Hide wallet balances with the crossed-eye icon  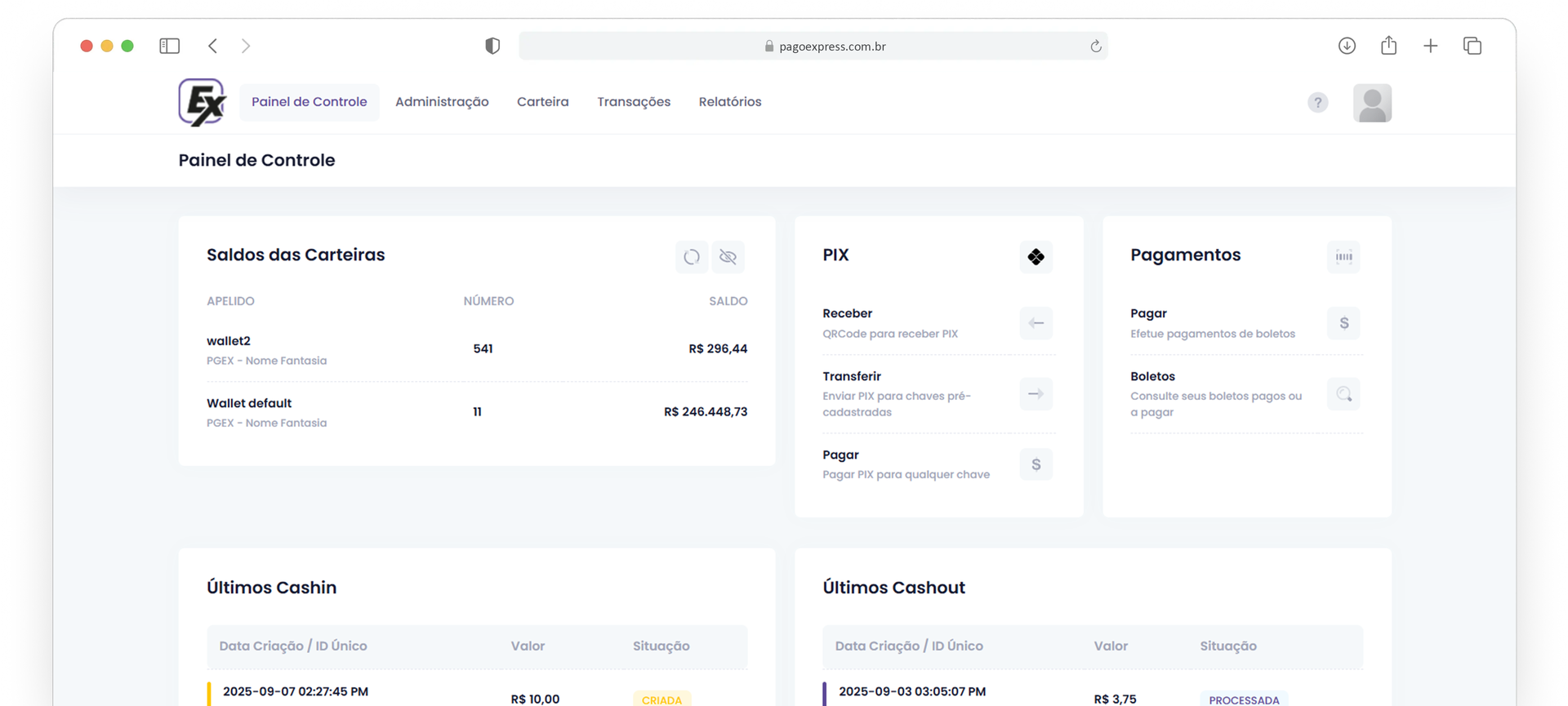[x=728, y=257]
